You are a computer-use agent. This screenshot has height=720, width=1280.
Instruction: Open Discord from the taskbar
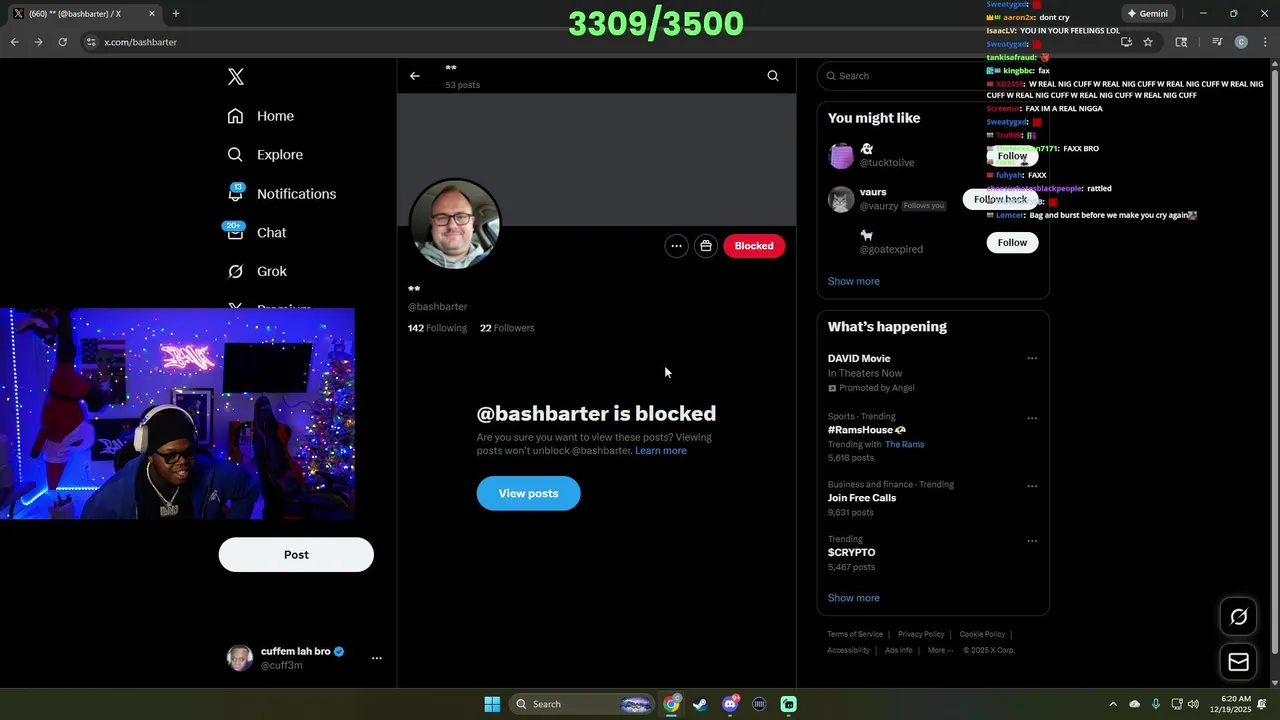[730, 704]
